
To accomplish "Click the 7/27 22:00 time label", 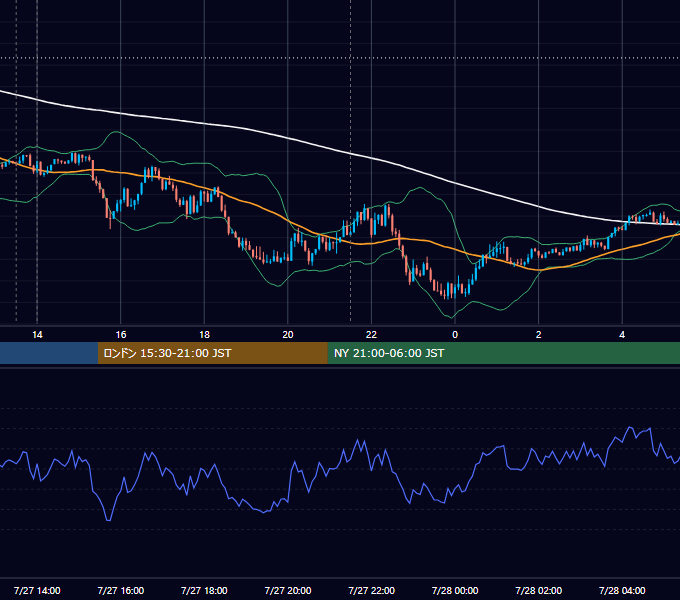I will pyautogui.click(x=372, y=590).
